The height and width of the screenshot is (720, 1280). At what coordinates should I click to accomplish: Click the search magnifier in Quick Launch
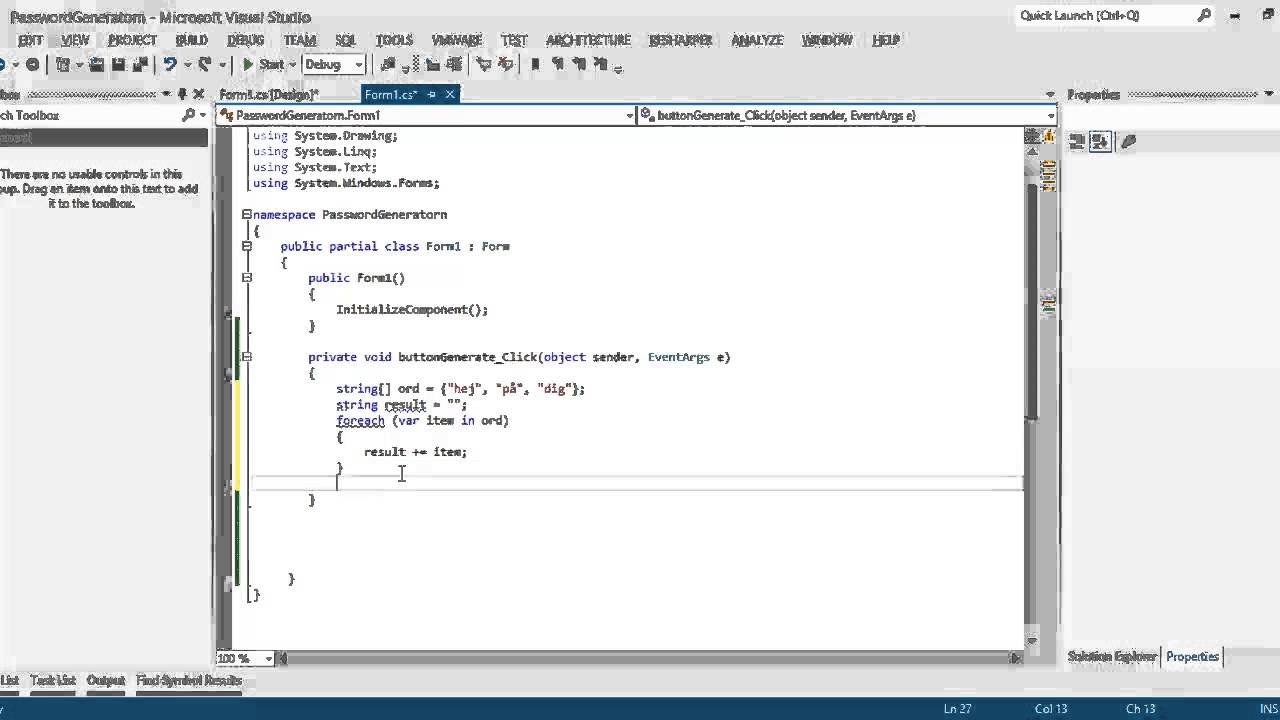(1204, 15)
